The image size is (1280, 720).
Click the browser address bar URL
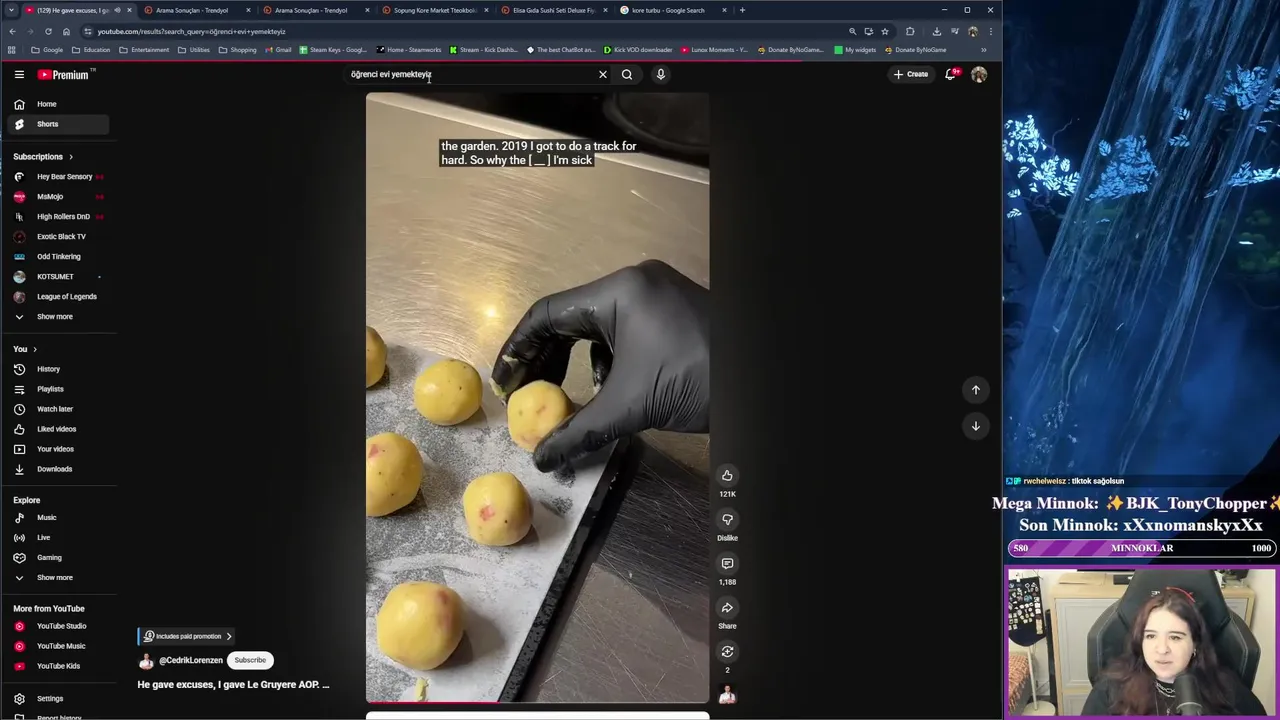(x=191, y=31)
